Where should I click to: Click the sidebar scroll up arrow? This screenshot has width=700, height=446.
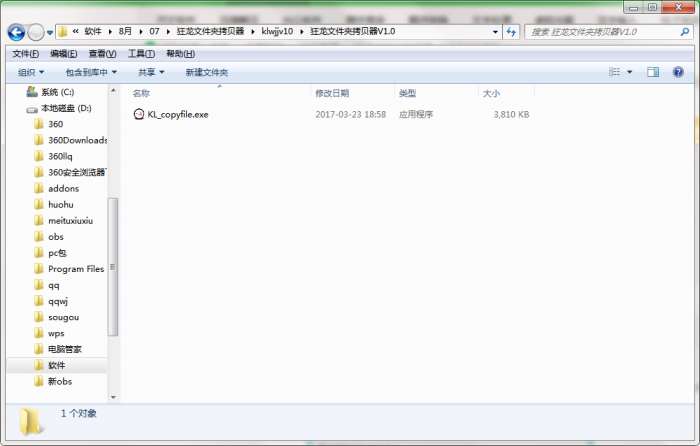pos(113,91)
